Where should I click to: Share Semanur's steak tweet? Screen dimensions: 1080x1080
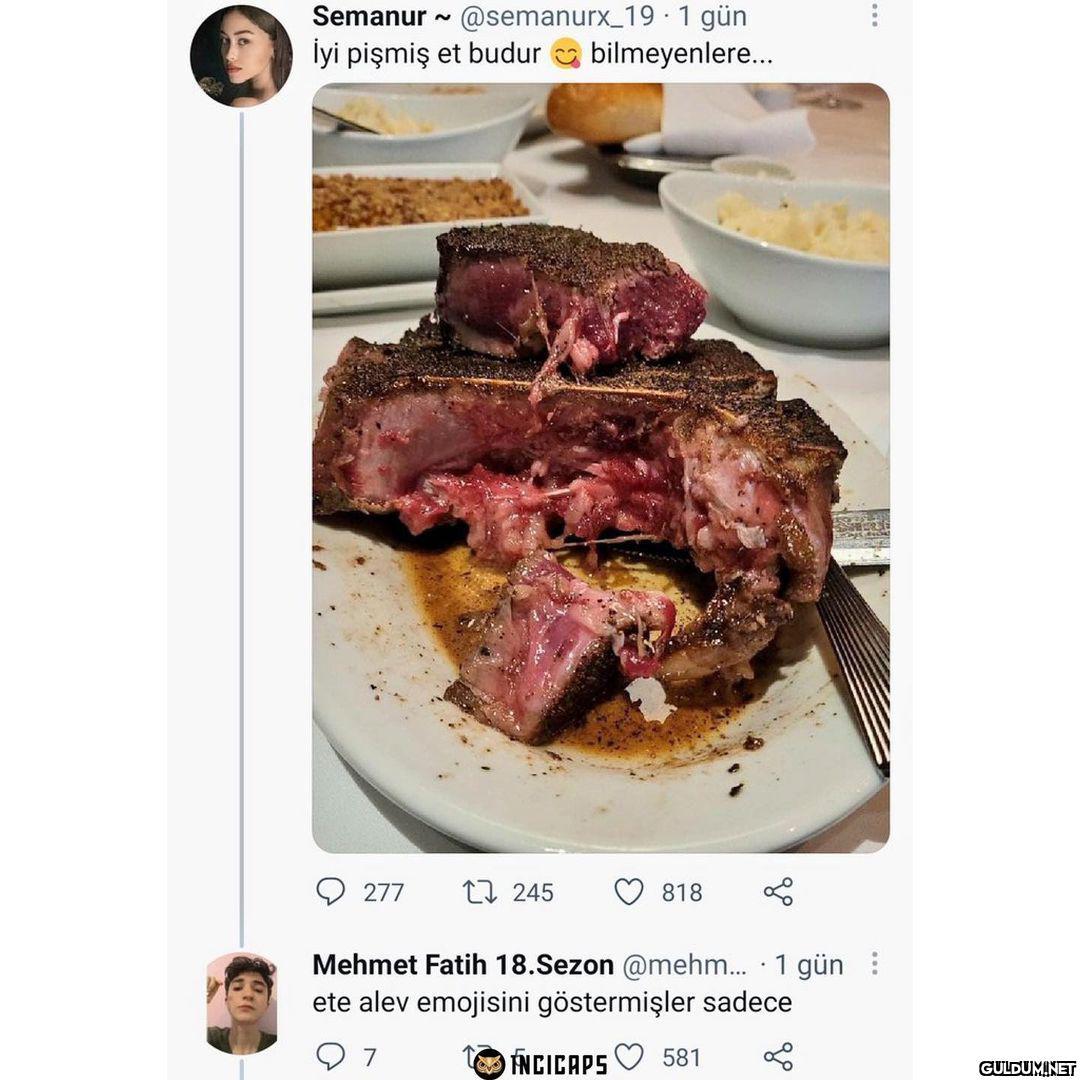click(x=778, y=891)
